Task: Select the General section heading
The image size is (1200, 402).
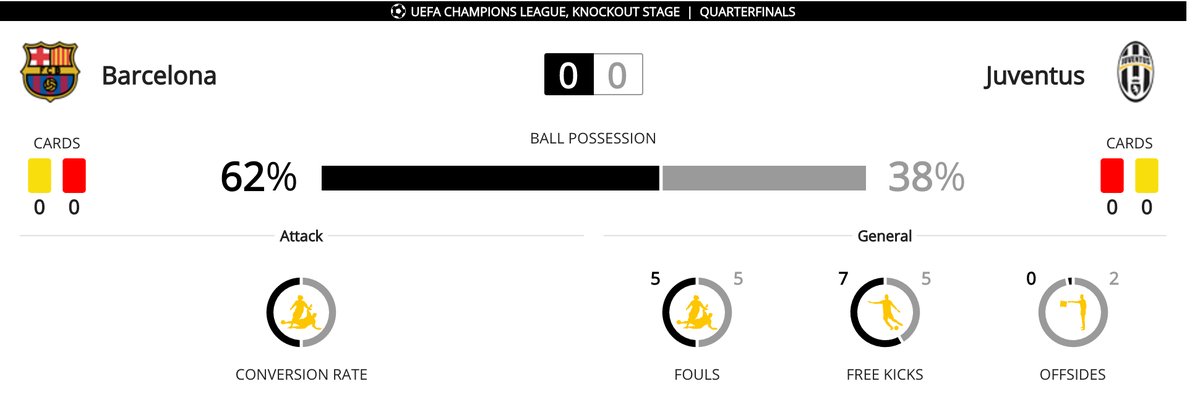Action: click(884, 237)
